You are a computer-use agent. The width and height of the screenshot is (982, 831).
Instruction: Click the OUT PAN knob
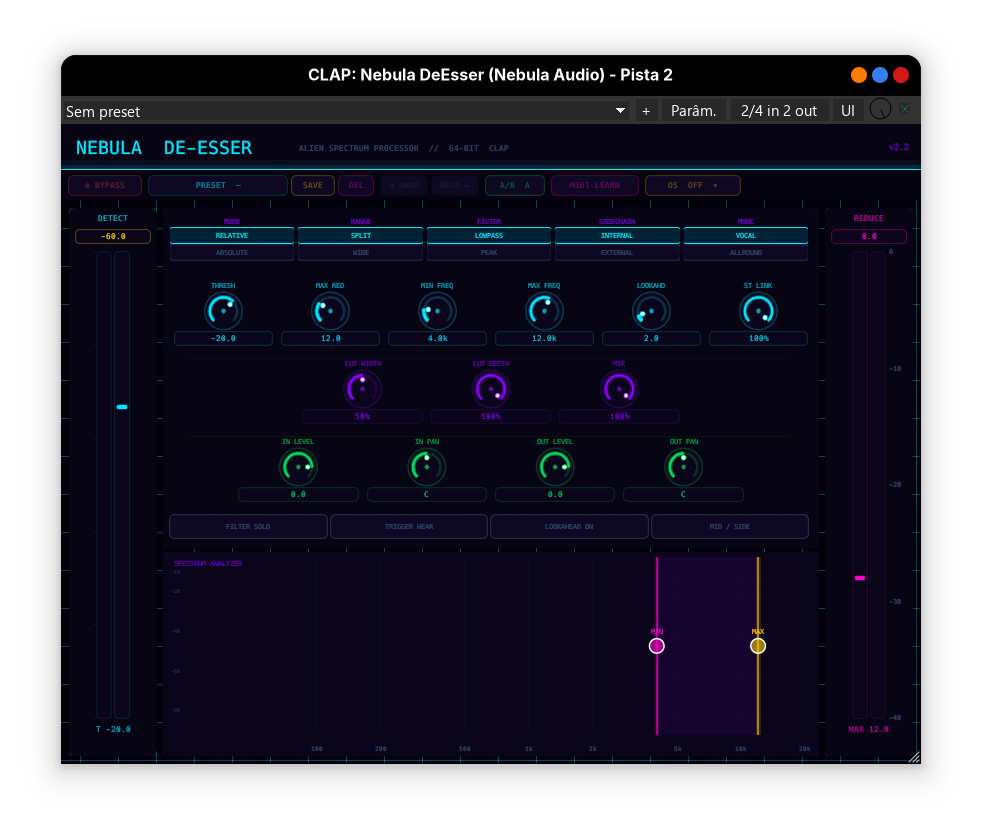(683, 467)
